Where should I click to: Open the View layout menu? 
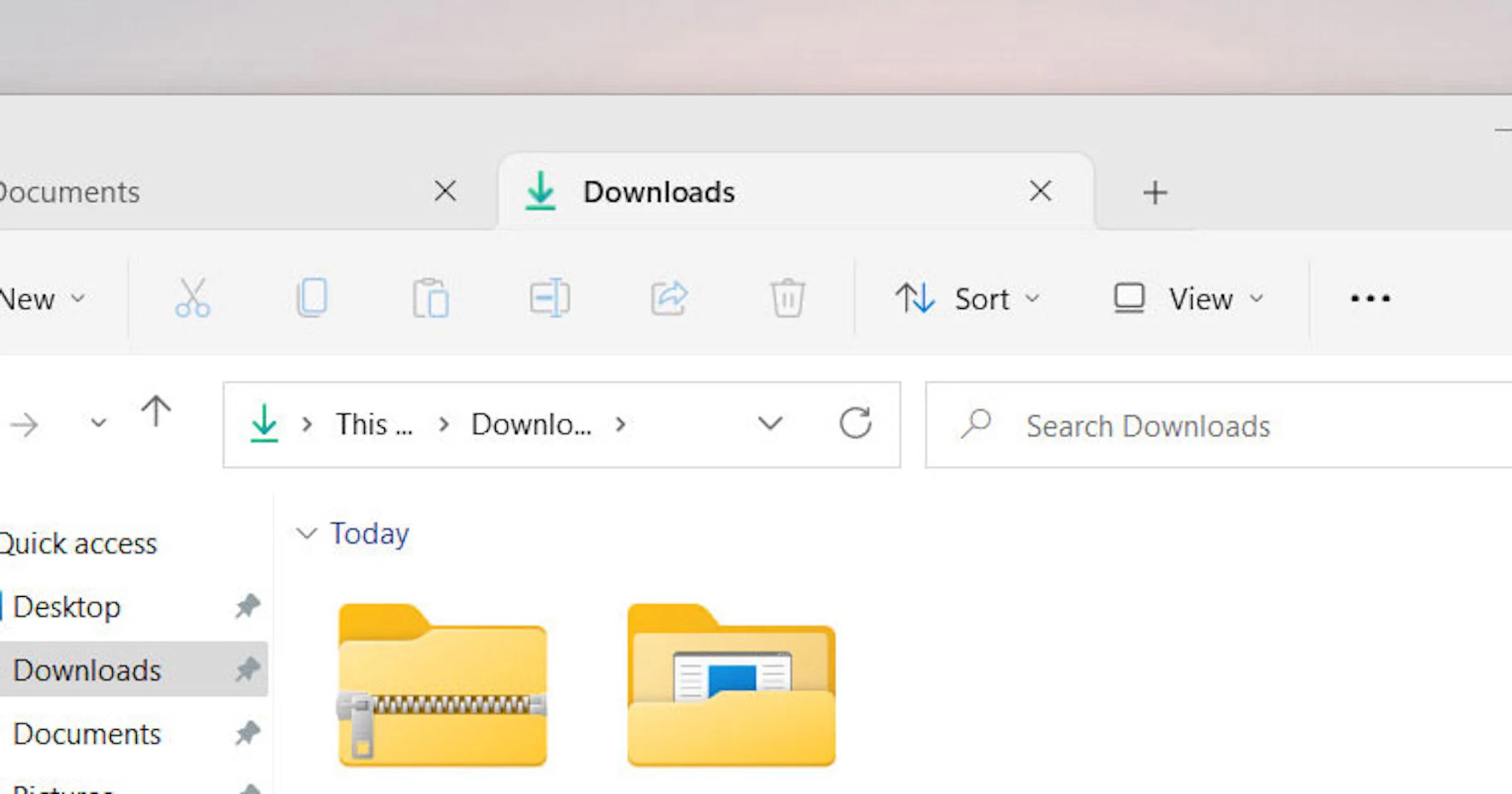pyautogui.click(x=1189, y=299)
